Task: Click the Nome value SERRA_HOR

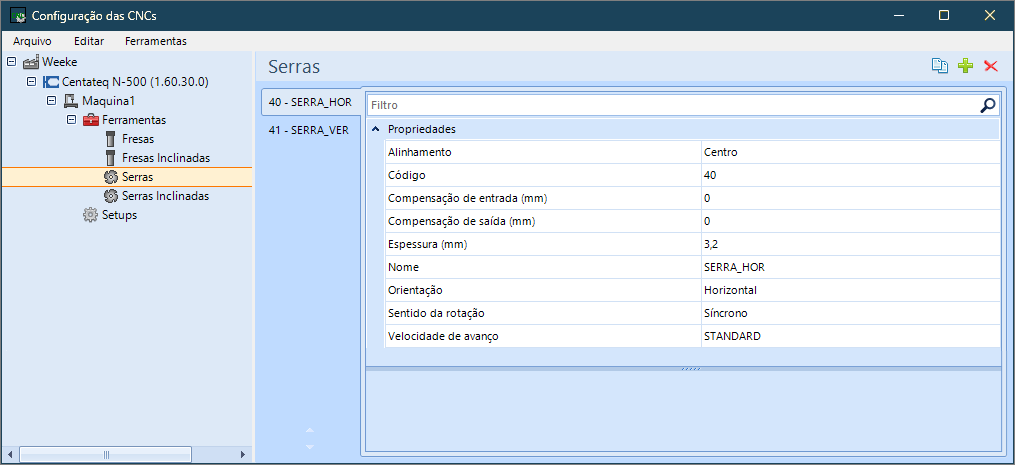Action: pos(850,267)
